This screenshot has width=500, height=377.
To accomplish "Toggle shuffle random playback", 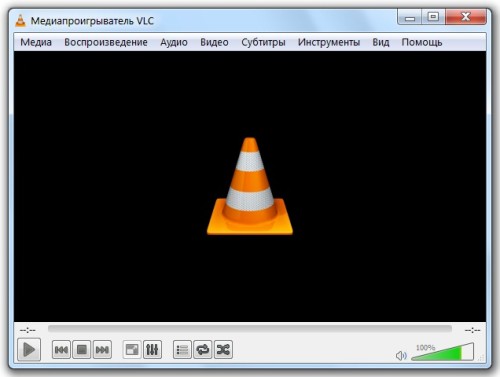I will point(223,350).
